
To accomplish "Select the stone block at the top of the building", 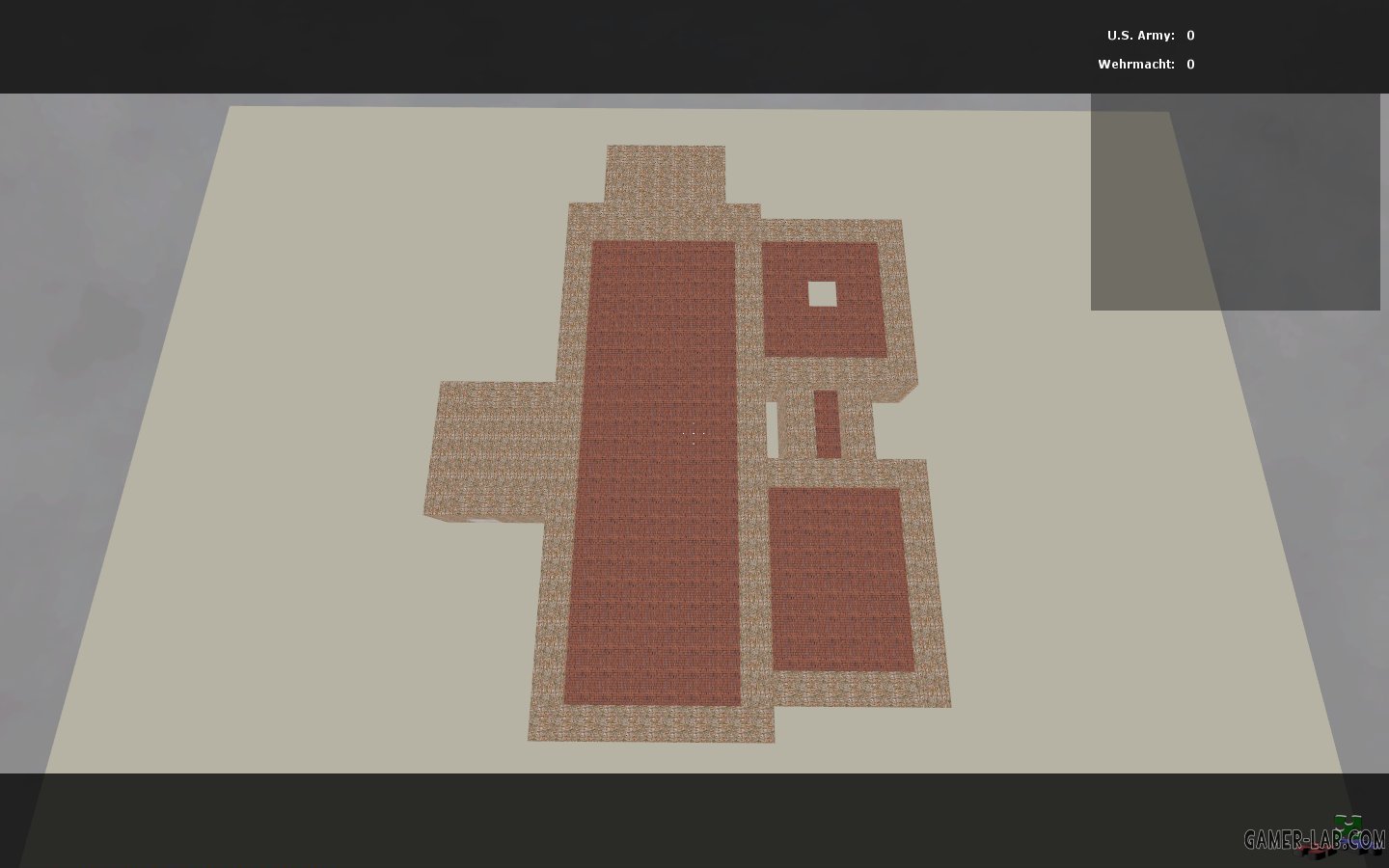I will [666, 174].
